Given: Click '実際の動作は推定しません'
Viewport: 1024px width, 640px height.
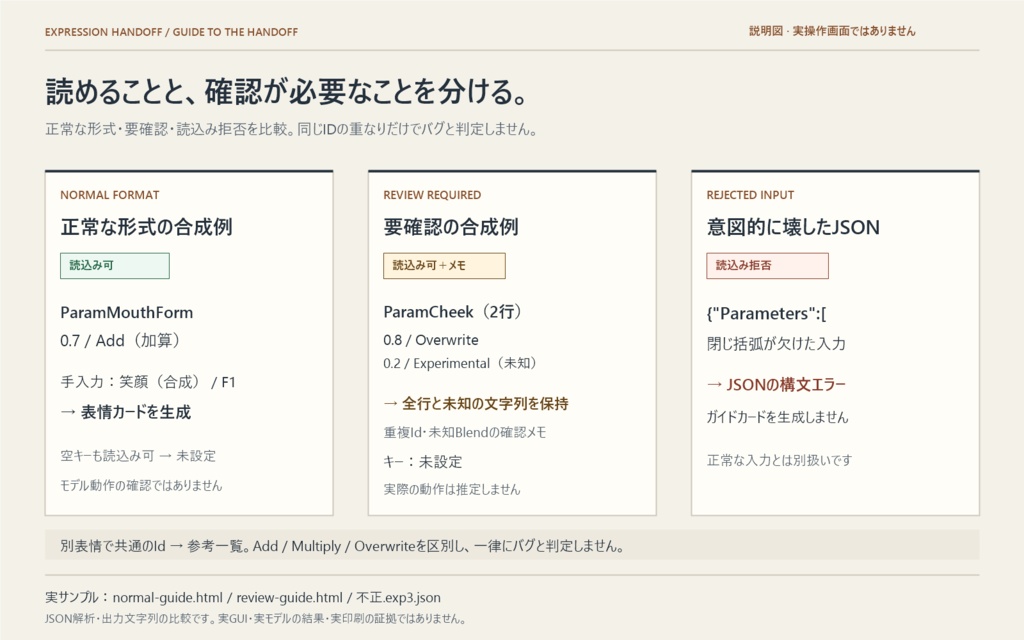Looking at the screenshot, I should point(452,489).
